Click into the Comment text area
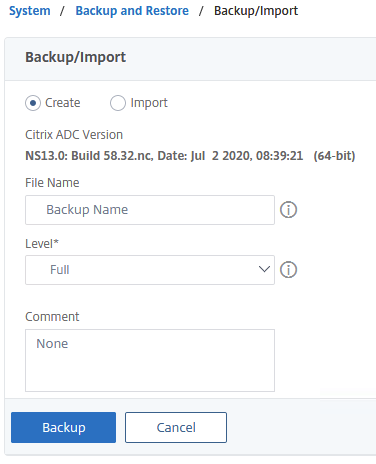Image resolution: width=376 pixels, height=464 pixels. click(x=150, y=360)
